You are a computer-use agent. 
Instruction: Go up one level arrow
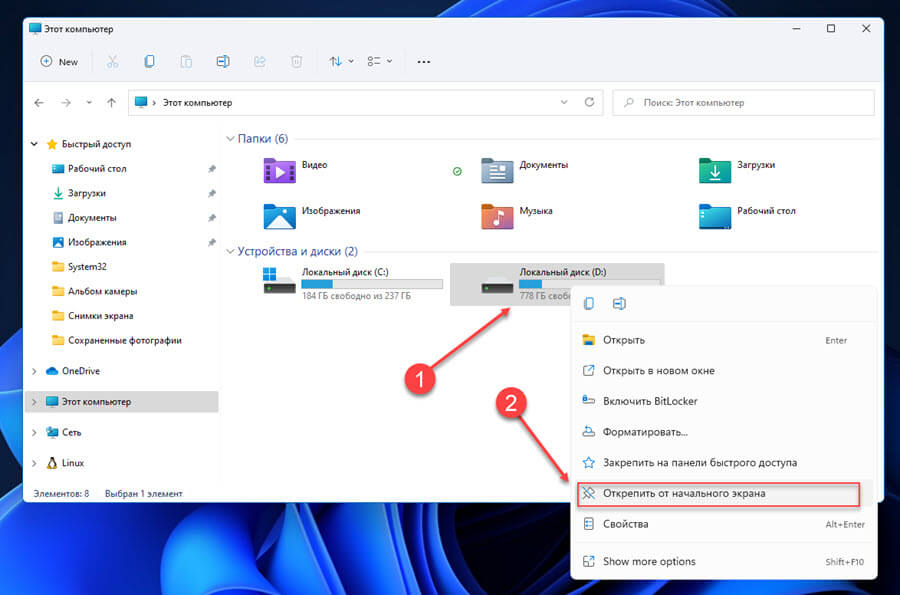point(111,103)
